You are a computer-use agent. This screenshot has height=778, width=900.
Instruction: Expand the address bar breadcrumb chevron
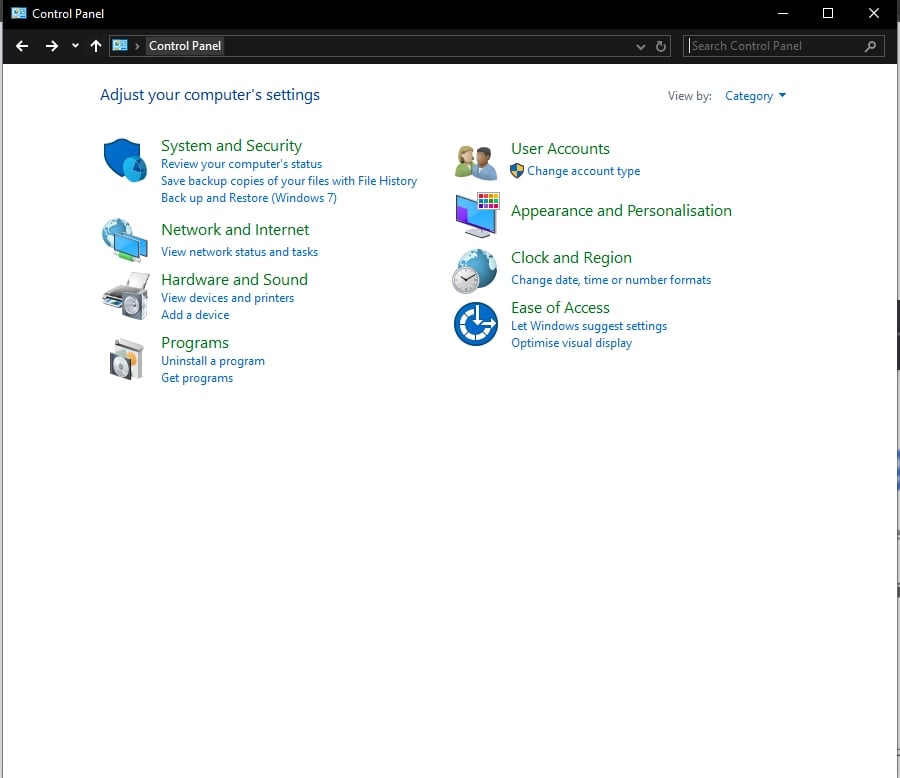point(137,46)
